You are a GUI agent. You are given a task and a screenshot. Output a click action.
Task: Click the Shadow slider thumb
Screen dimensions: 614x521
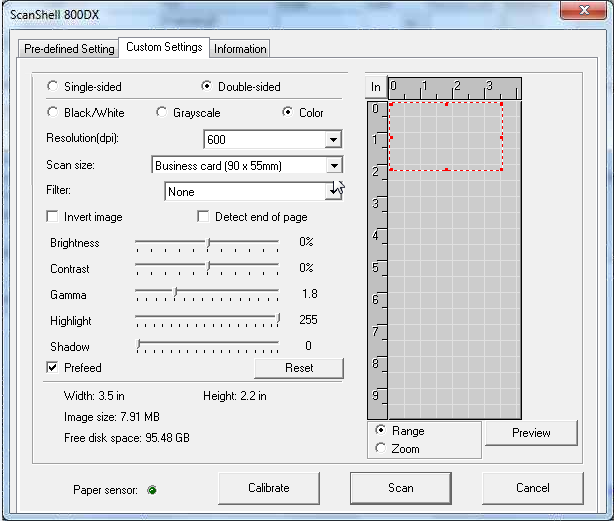click(138, 344)
